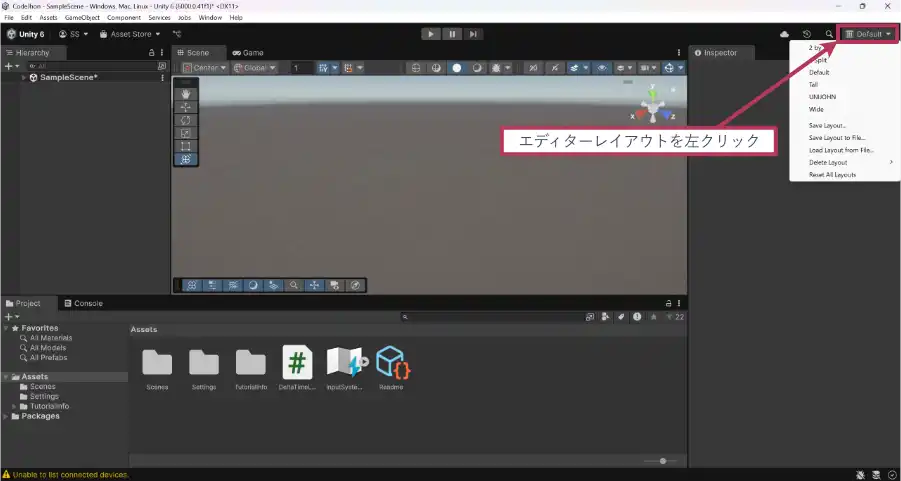The width and height of the screenshot is (901, 481).
Task: Select the Move tool in Scene
Action: pyautogui.click(x=187, y=107)
